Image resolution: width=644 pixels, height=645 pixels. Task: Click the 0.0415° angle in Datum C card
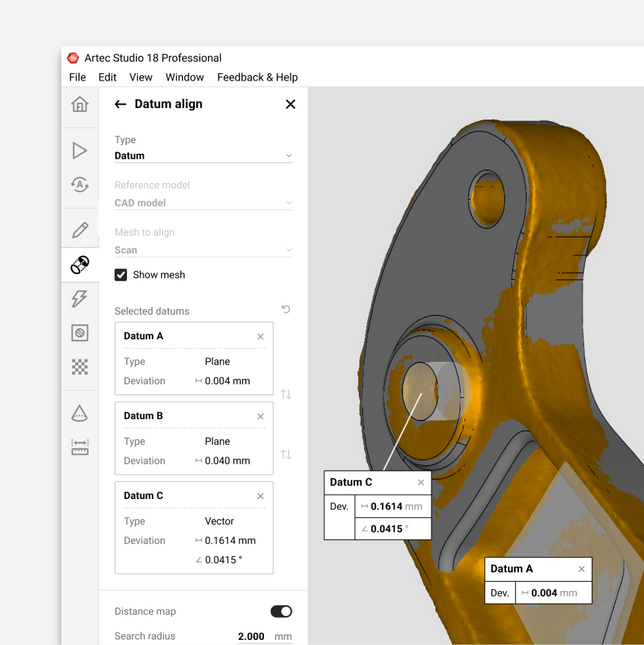point(223,560)
